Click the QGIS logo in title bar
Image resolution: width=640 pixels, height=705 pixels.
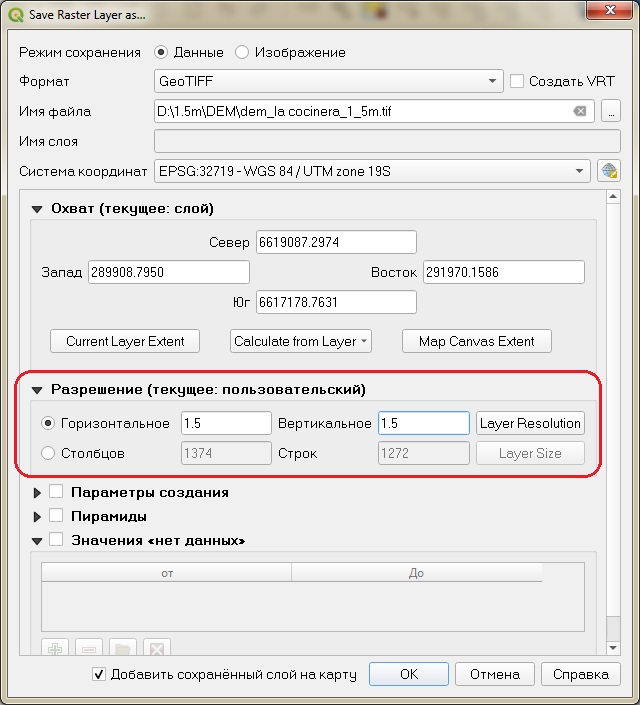(16, 15)
